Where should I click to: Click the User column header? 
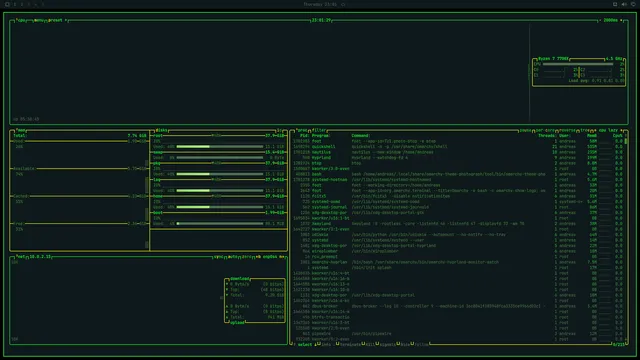pos(565,136)
